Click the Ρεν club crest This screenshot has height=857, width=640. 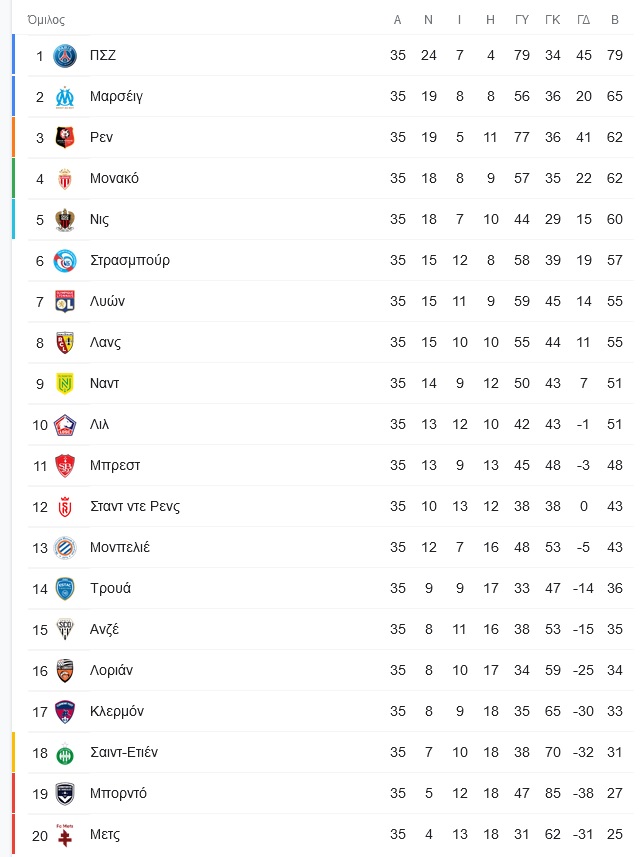pyautogui.click(x=65, y=138)
